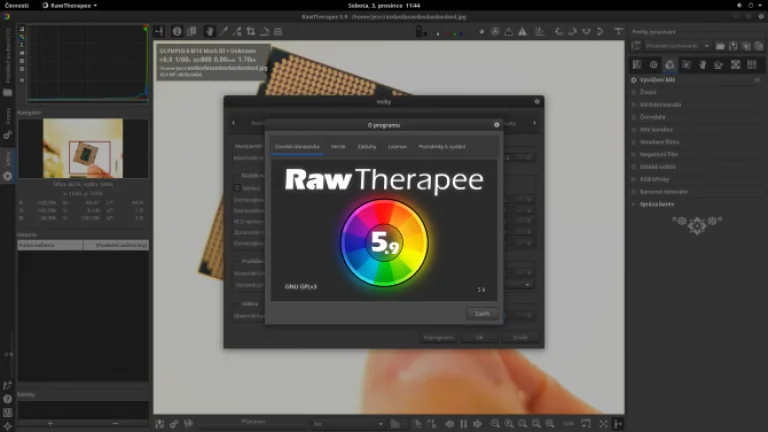
Task: Select Úvodní obrazovka tab
Action: click(297, 146)
